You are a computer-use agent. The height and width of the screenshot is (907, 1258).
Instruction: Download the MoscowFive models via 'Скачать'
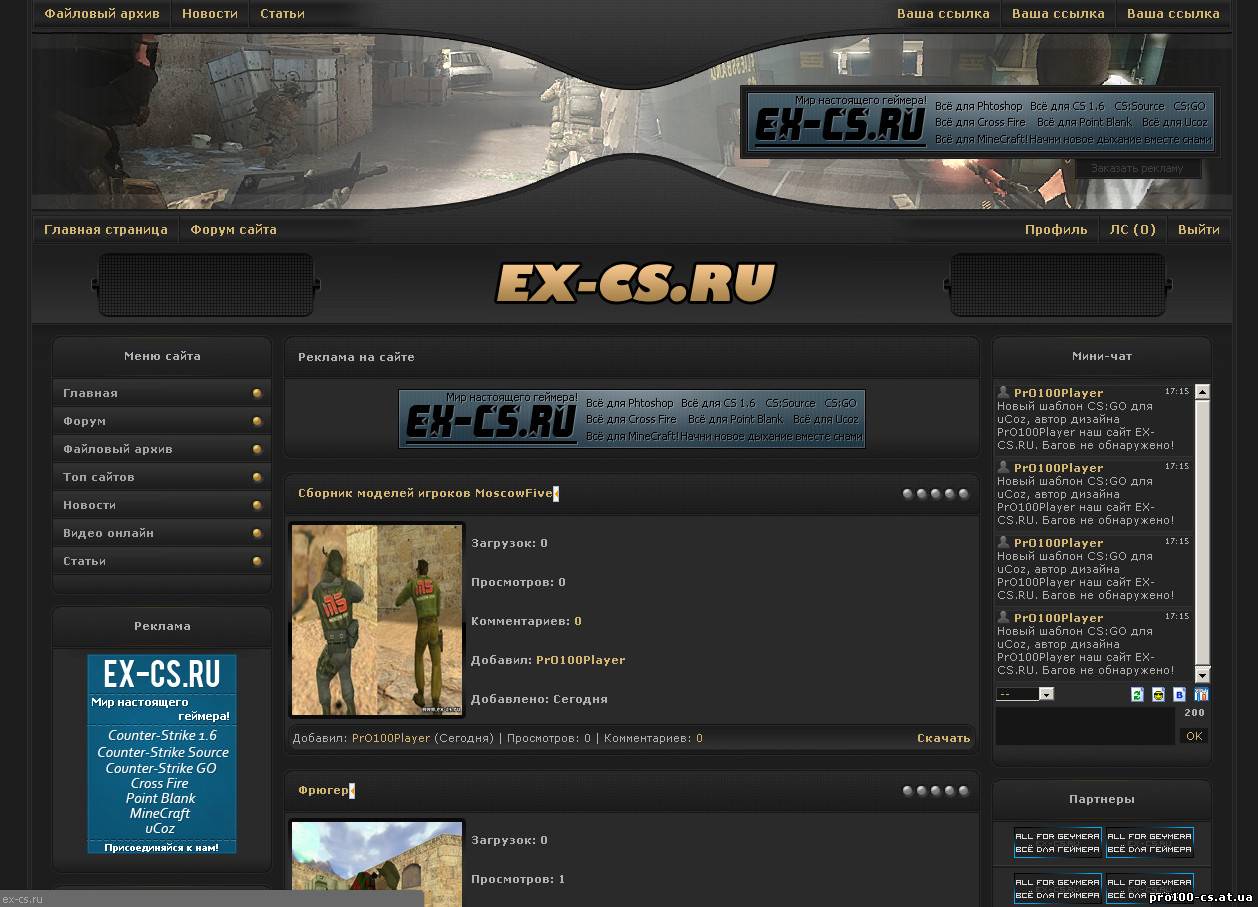pos(944,738)
